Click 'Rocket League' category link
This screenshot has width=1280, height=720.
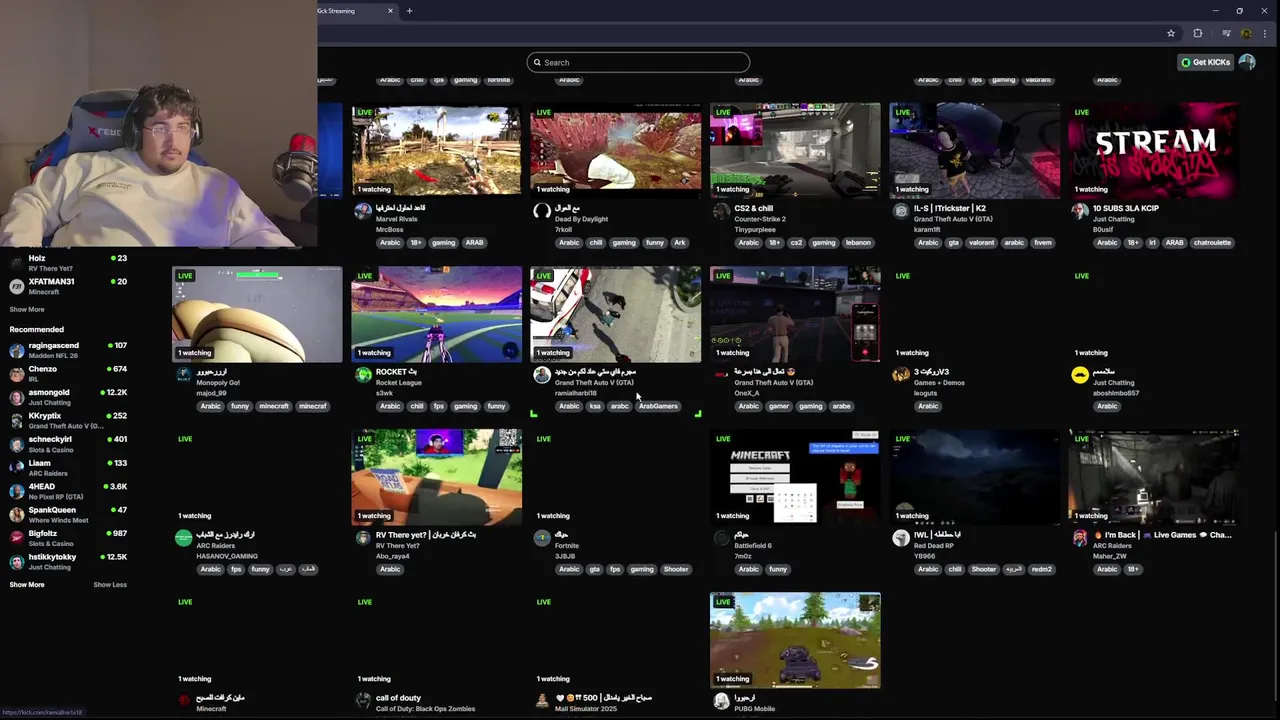click(x=398, y=382)
